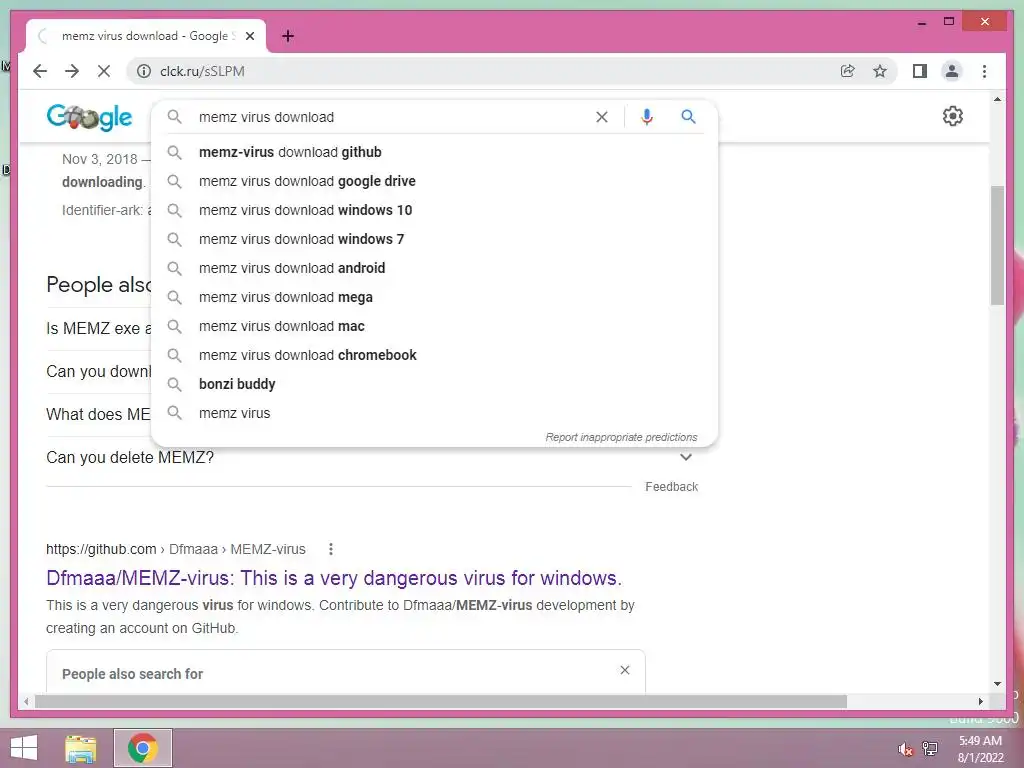Click the network tray icon

coord(930,749)
